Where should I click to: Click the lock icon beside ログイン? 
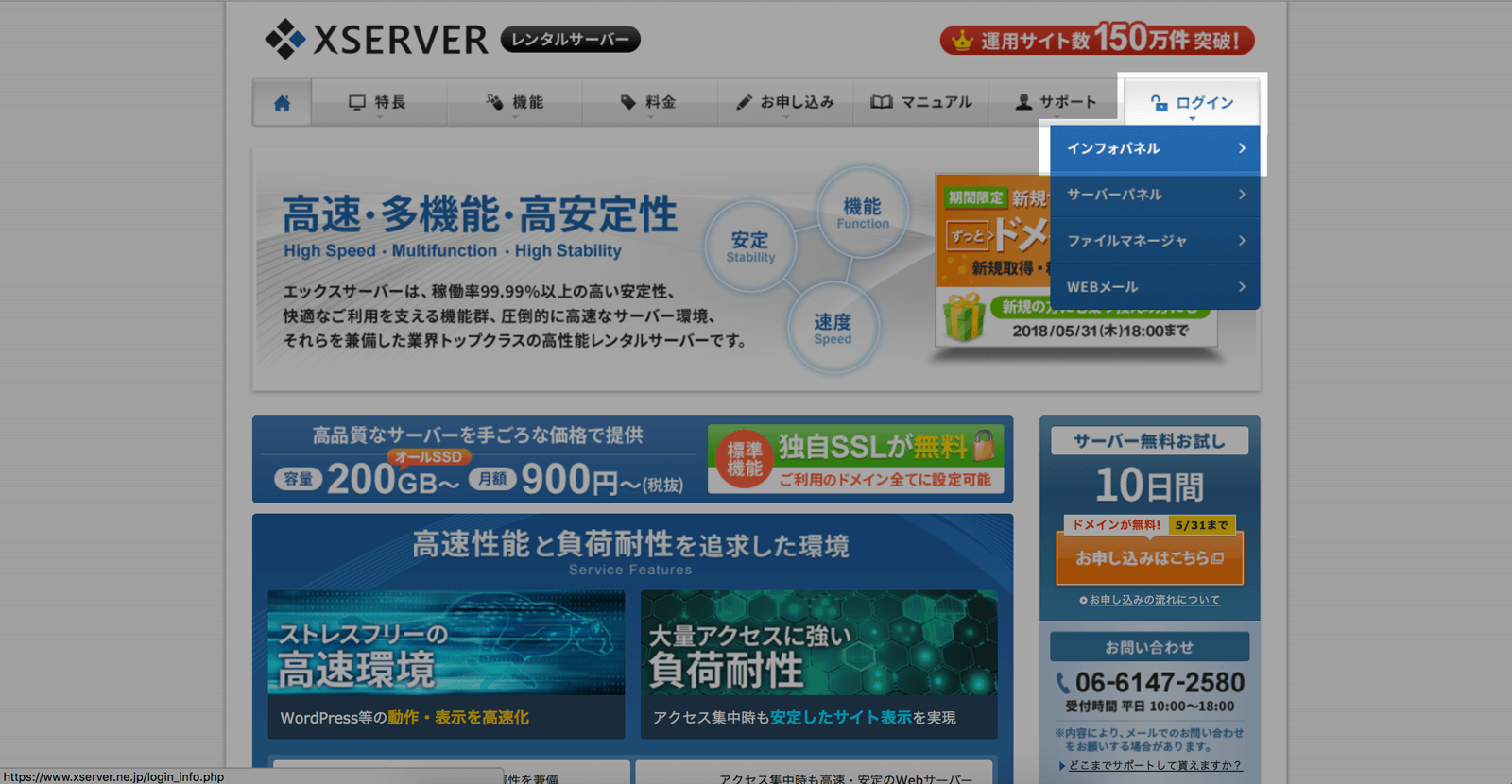[1159, 103]
